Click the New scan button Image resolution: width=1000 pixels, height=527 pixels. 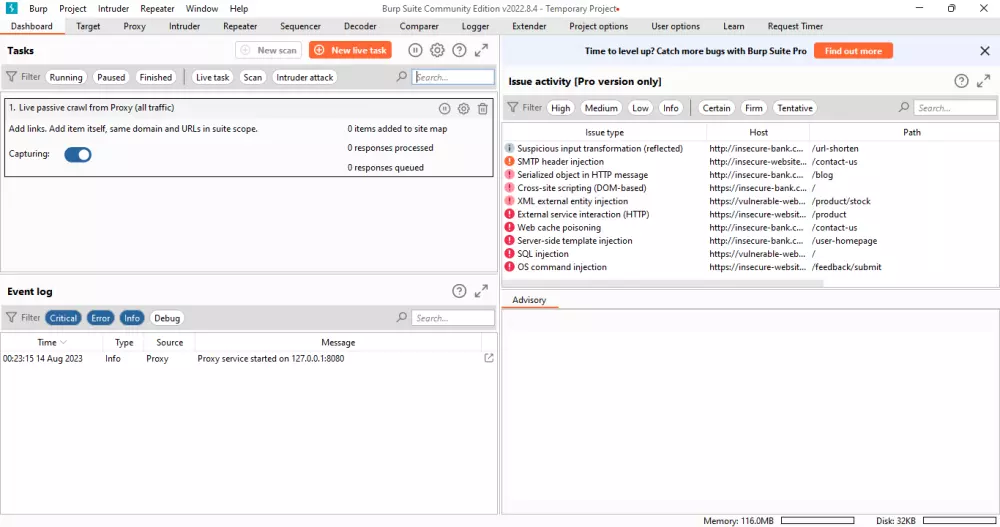tap(269, 50)
